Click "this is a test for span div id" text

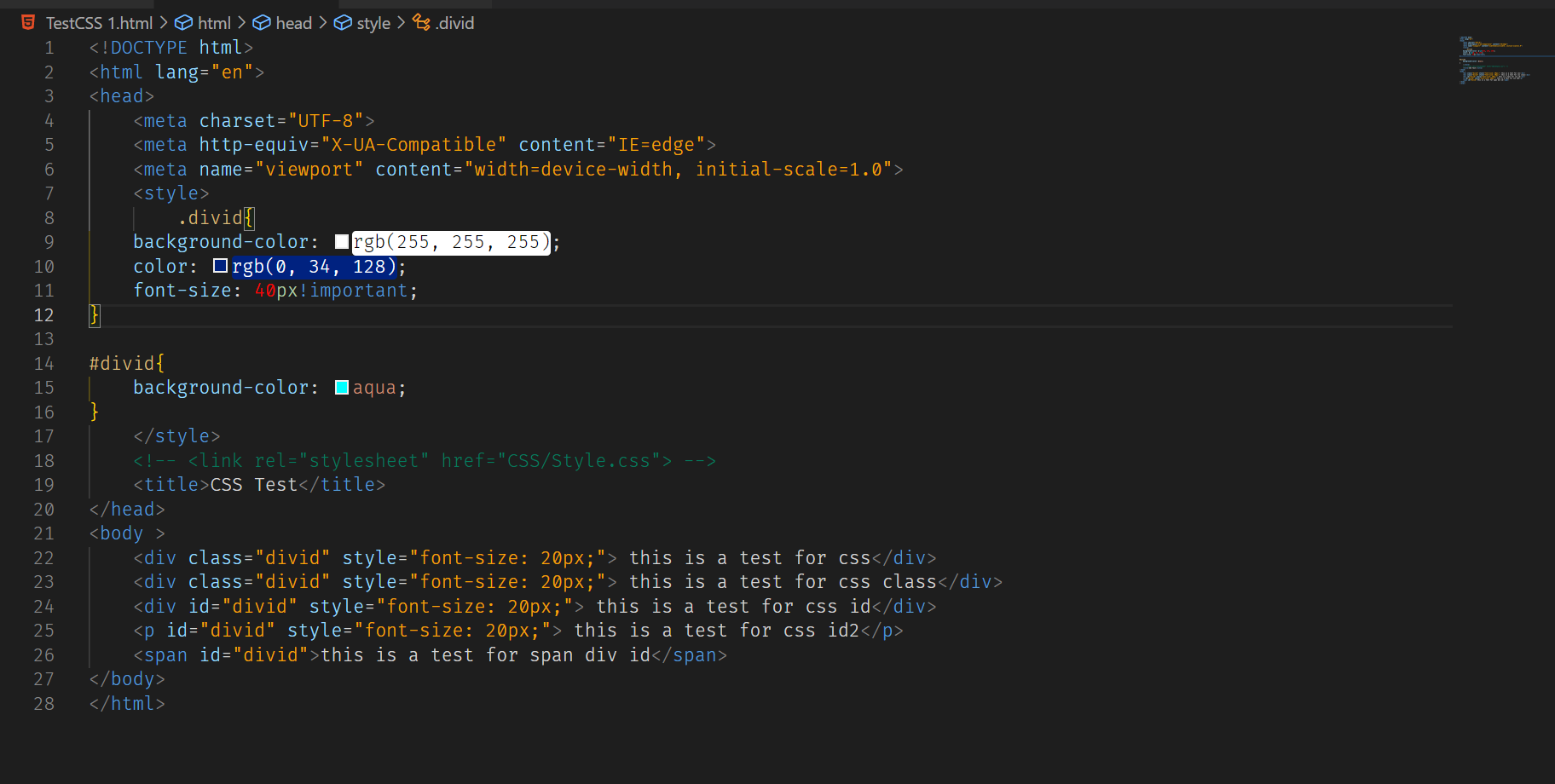tap(486, 655)
